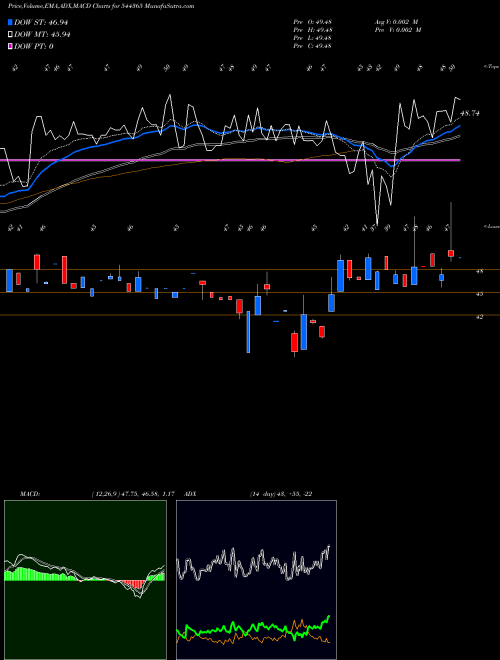Select the 'DOW ST: 46.94' legend label

tap(41, 22)
